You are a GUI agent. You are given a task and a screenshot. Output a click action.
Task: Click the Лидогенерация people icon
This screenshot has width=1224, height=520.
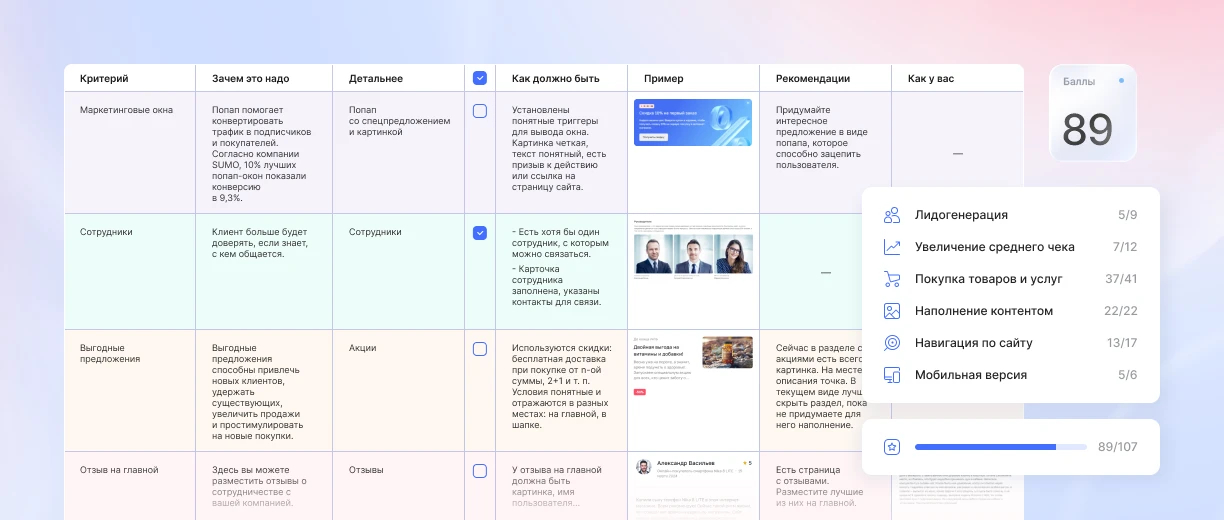(x=892, y=215)
